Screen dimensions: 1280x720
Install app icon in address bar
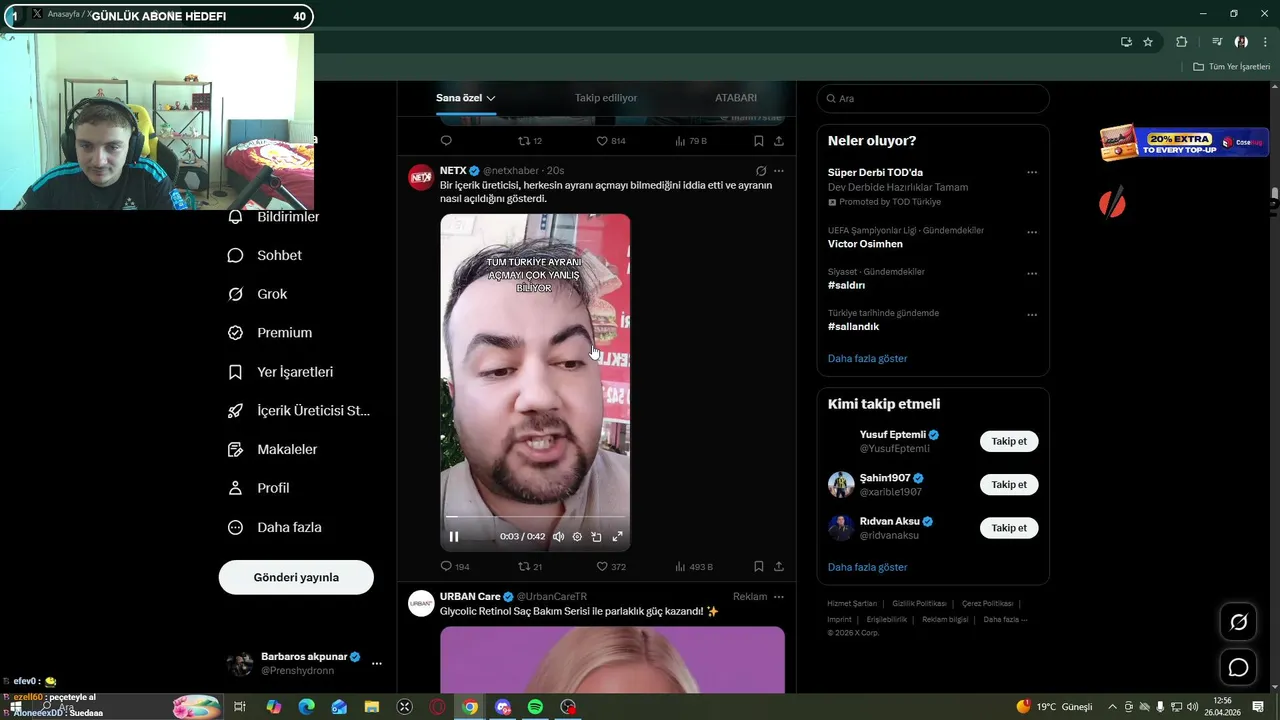tap(1126, 42)
